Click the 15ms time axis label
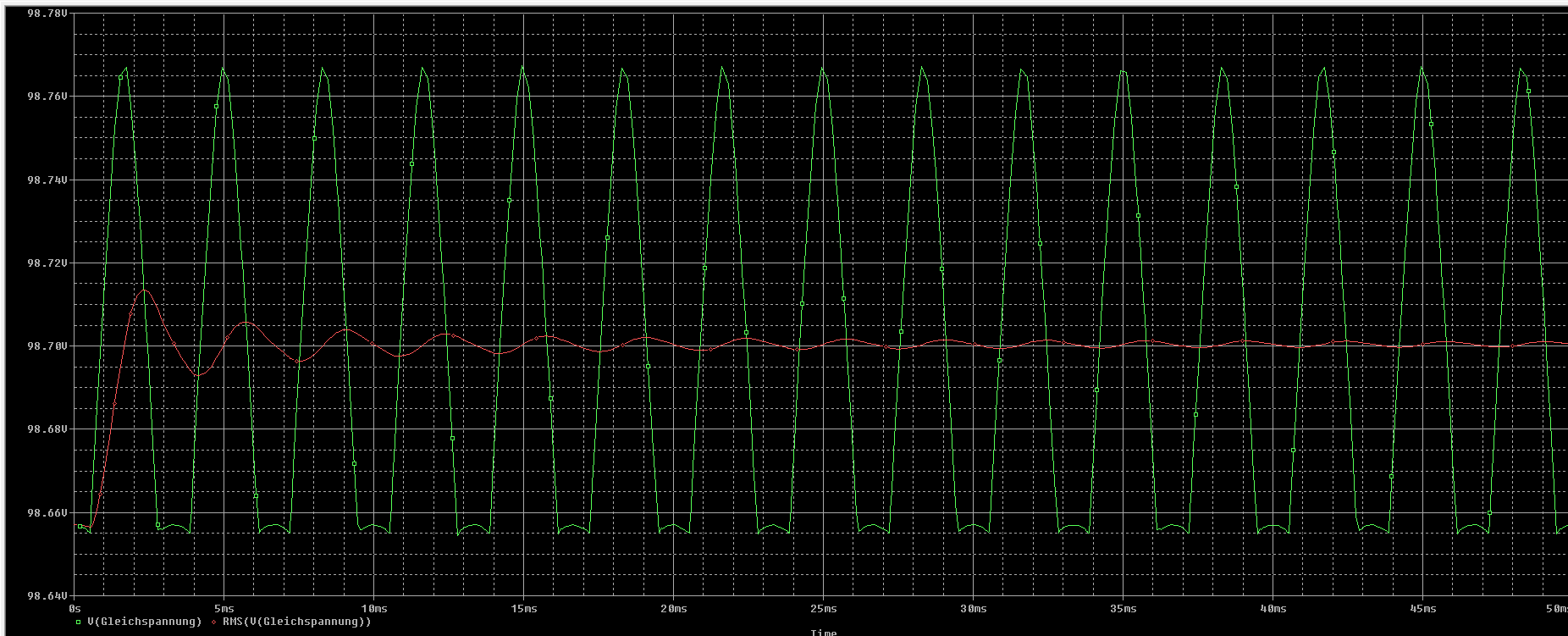This screenshot has width=1568, height=636. [x=523, y=608]
